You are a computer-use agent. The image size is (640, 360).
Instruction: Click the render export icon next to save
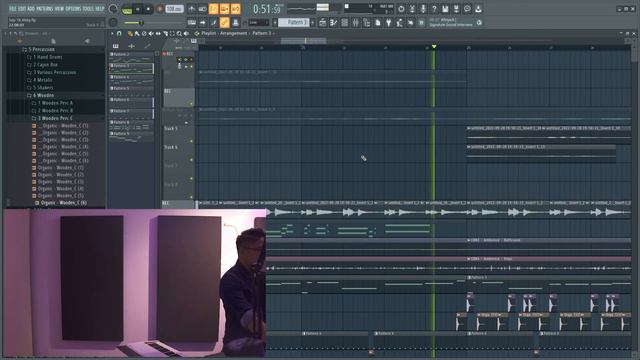click(x=456, y=9)
